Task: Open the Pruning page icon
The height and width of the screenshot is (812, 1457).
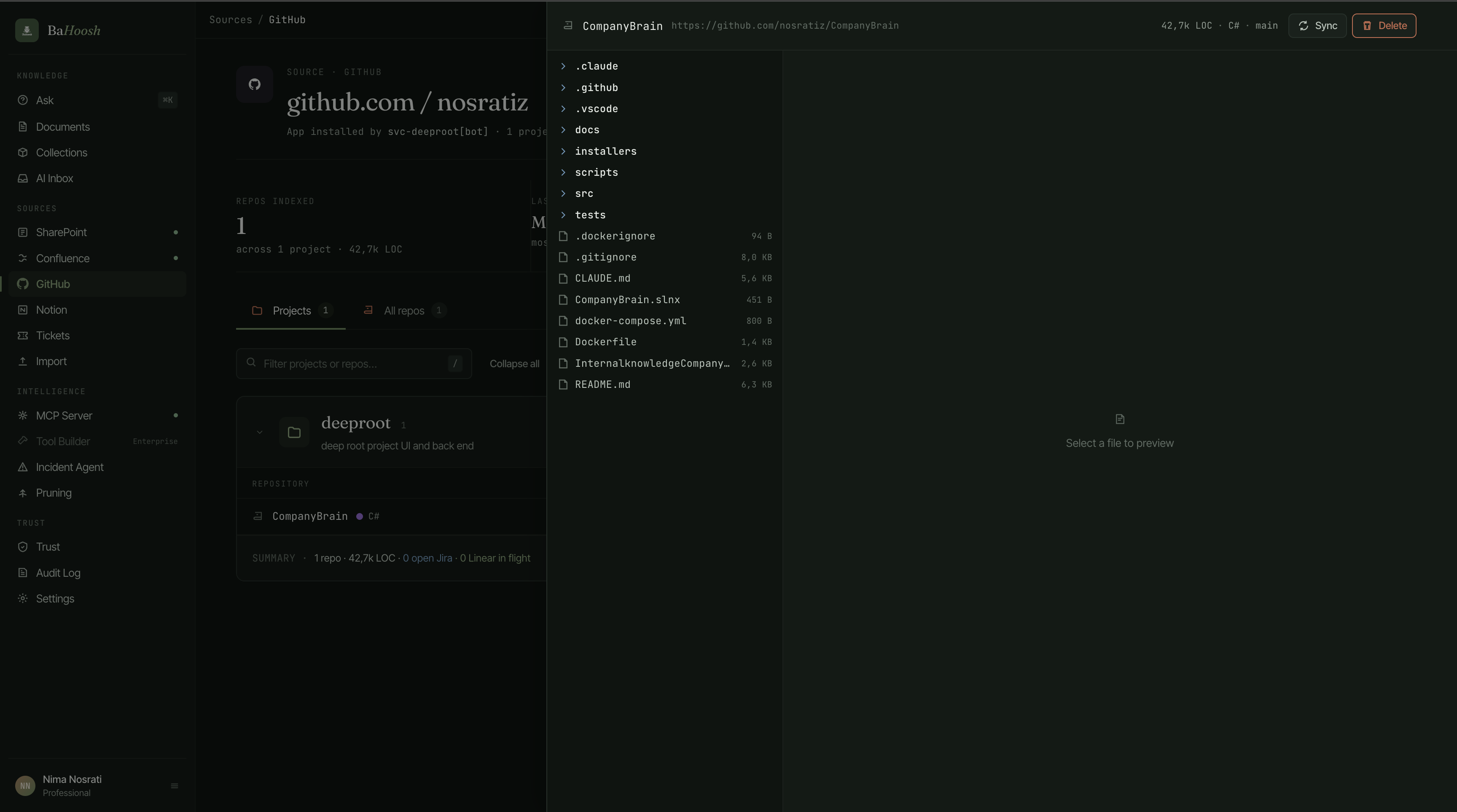Action: [x=23, y=493]
